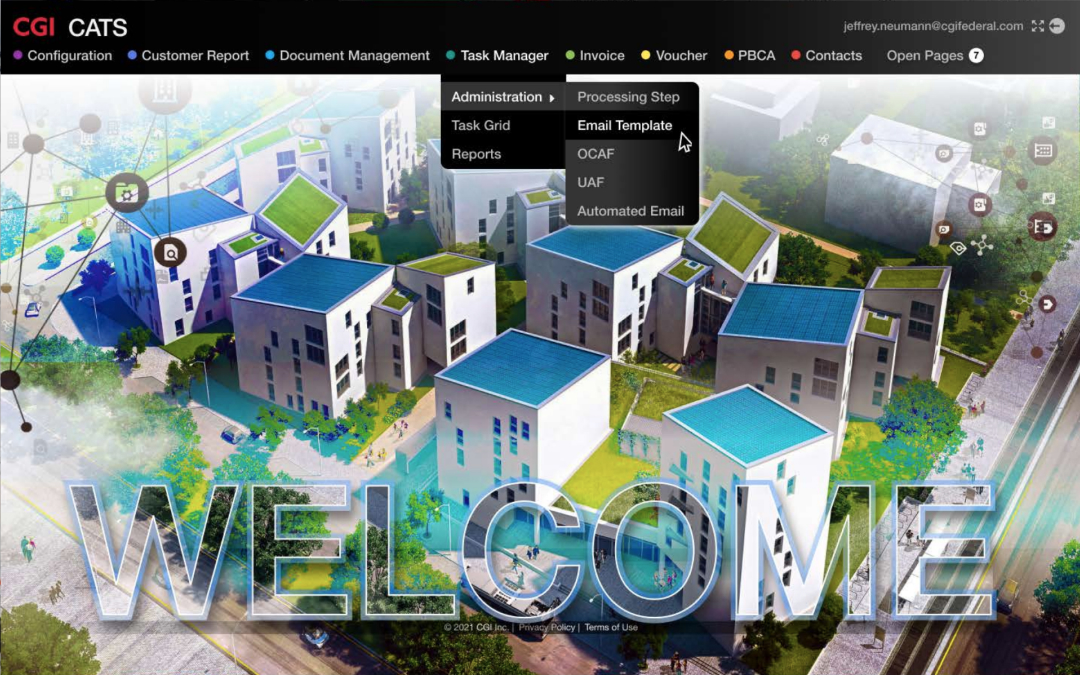This screenshot has height=693, width=1080.
Task: Select Administration in the Task Manager menu
Action: [x=503, y=97]
